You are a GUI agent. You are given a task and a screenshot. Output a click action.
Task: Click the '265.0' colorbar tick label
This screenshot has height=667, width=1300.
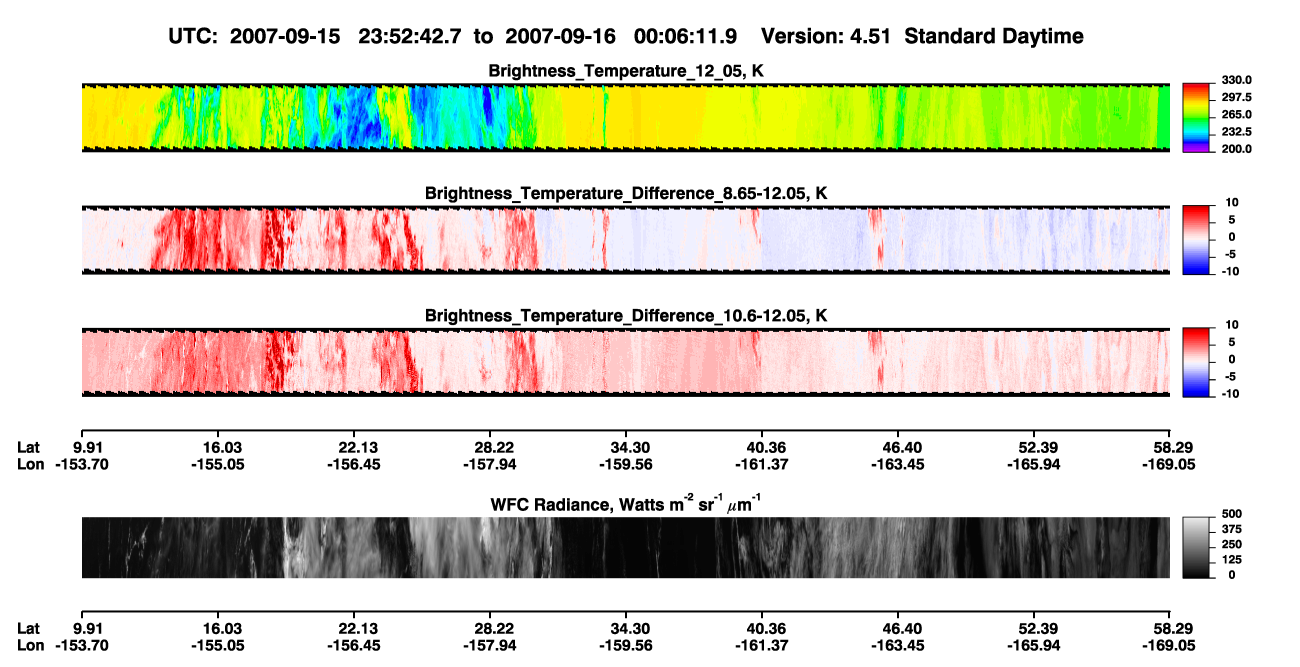coord(1237,115)
